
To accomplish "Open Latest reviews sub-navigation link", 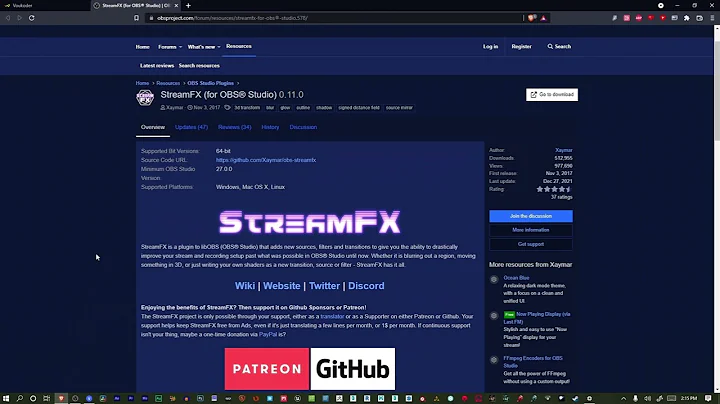I will click(157, 66).
